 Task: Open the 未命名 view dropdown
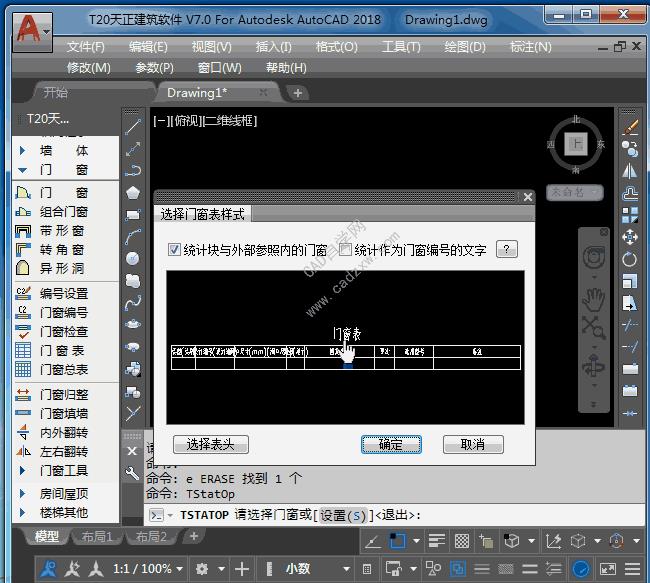click(x=574, y=192)
